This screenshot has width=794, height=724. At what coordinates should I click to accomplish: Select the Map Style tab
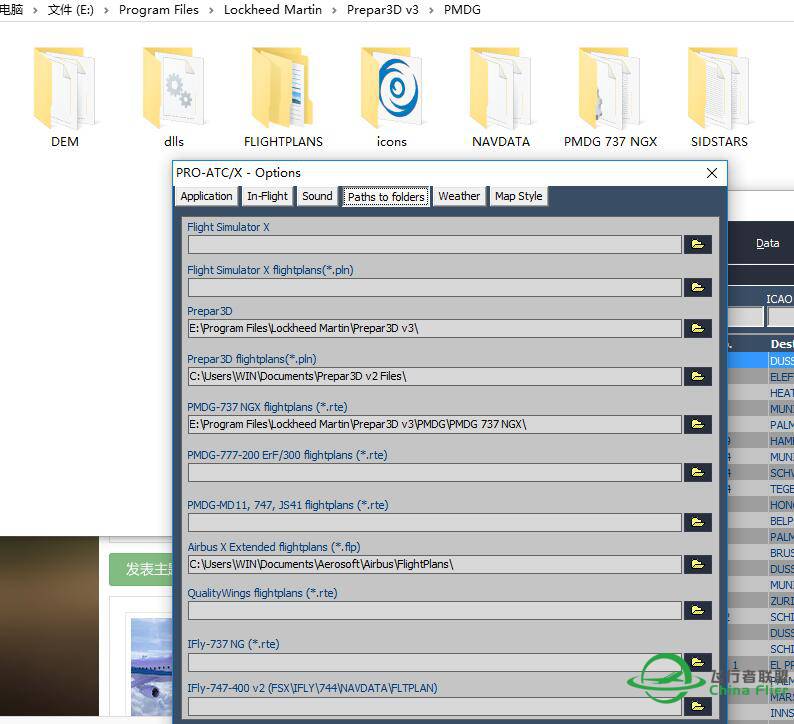(518, 196)
